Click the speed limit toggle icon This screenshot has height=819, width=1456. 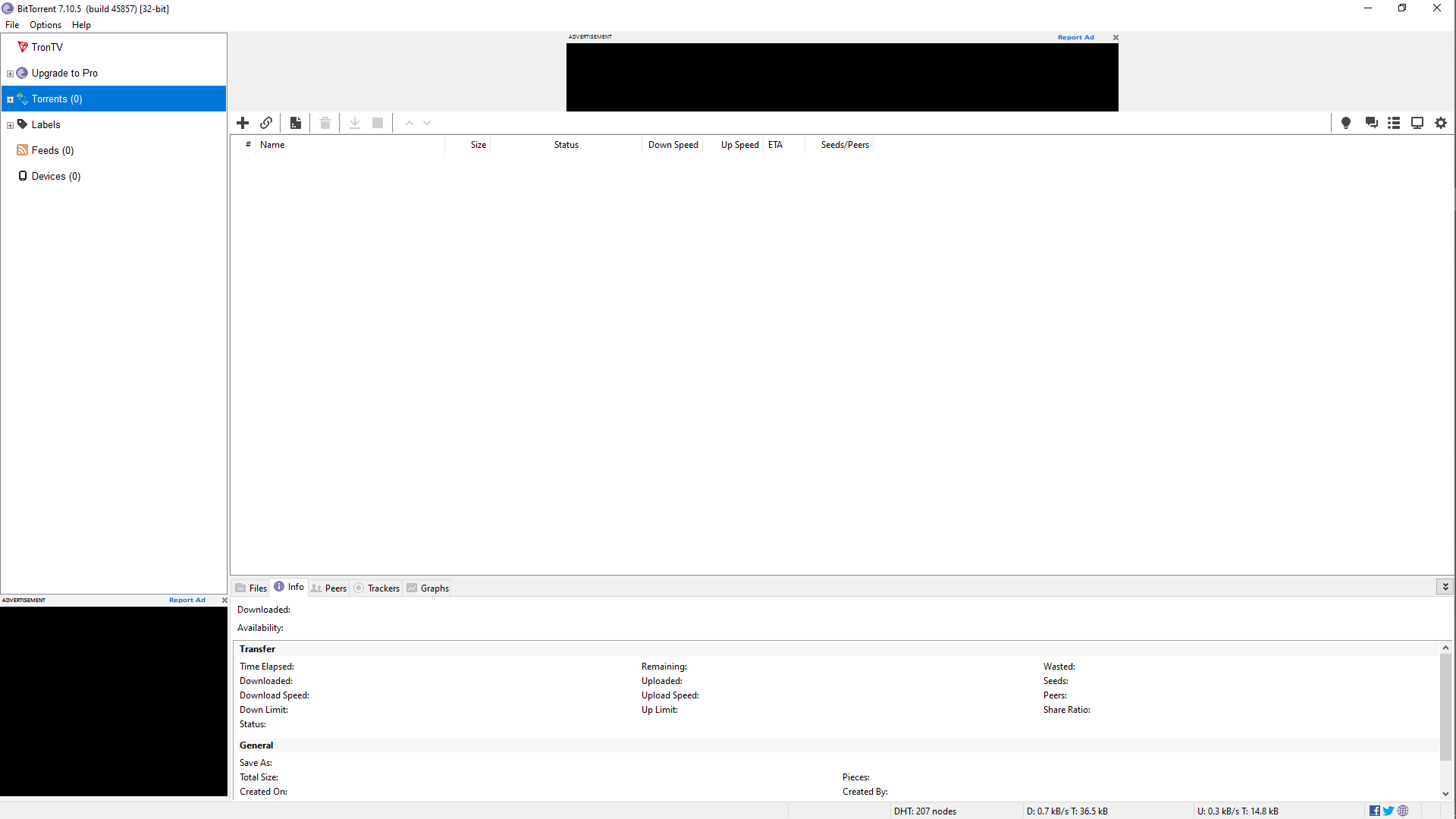[1346, 122]
